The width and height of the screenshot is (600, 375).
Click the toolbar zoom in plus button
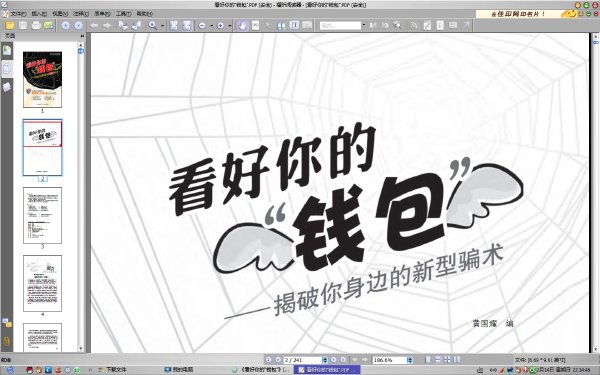[x=220, y=26]
